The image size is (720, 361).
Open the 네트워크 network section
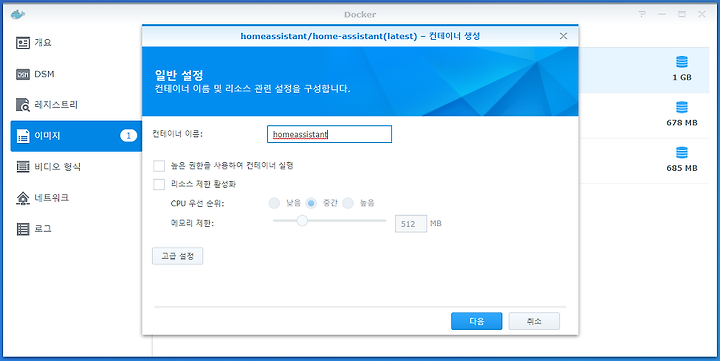76,198
